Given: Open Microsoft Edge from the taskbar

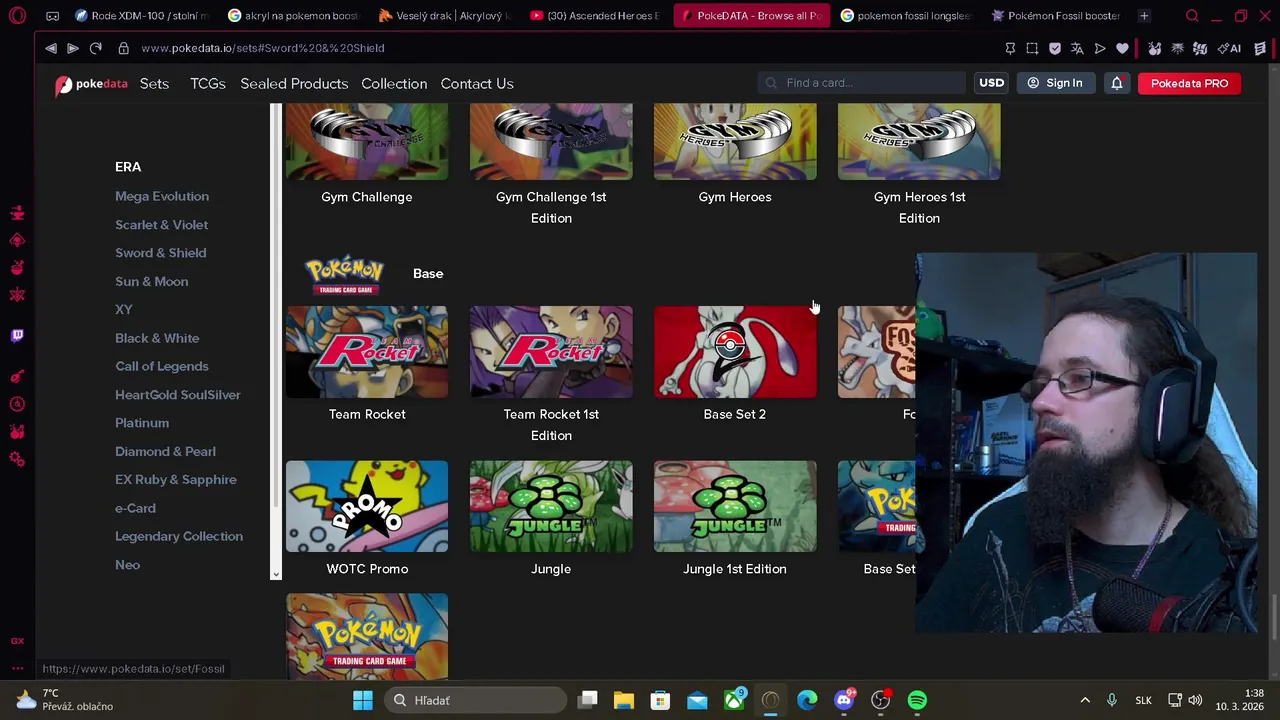Looking at the screenshot, I should coord(807,700).
